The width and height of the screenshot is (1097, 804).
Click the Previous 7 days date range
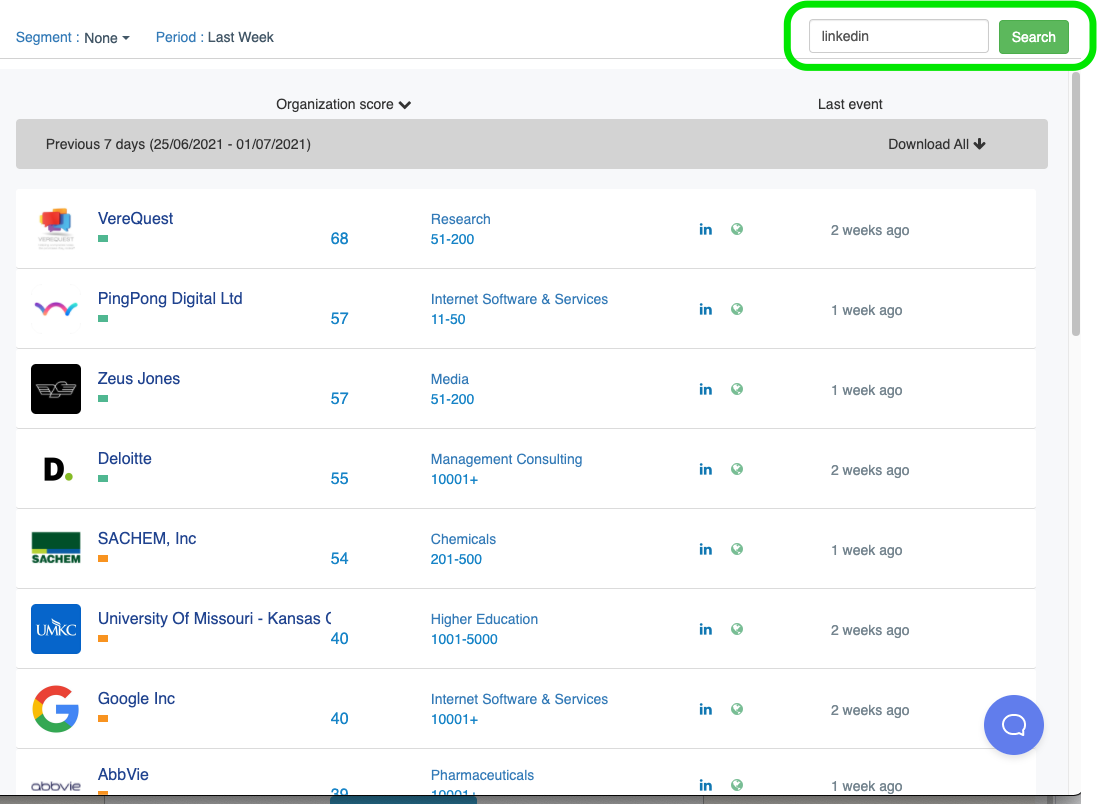click(178, 144)
